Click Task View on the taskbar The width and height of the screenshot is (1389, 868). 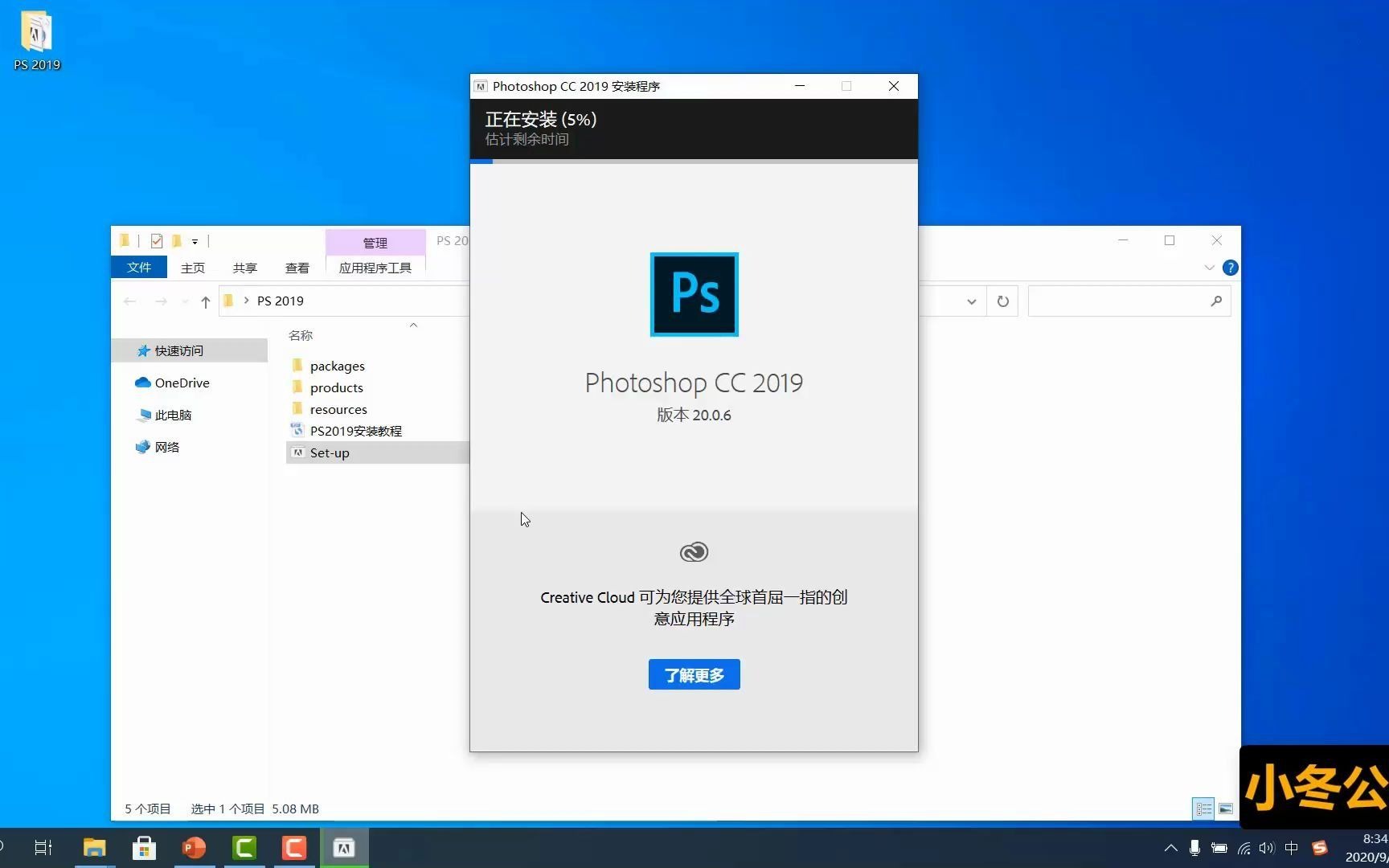(43, 847)
